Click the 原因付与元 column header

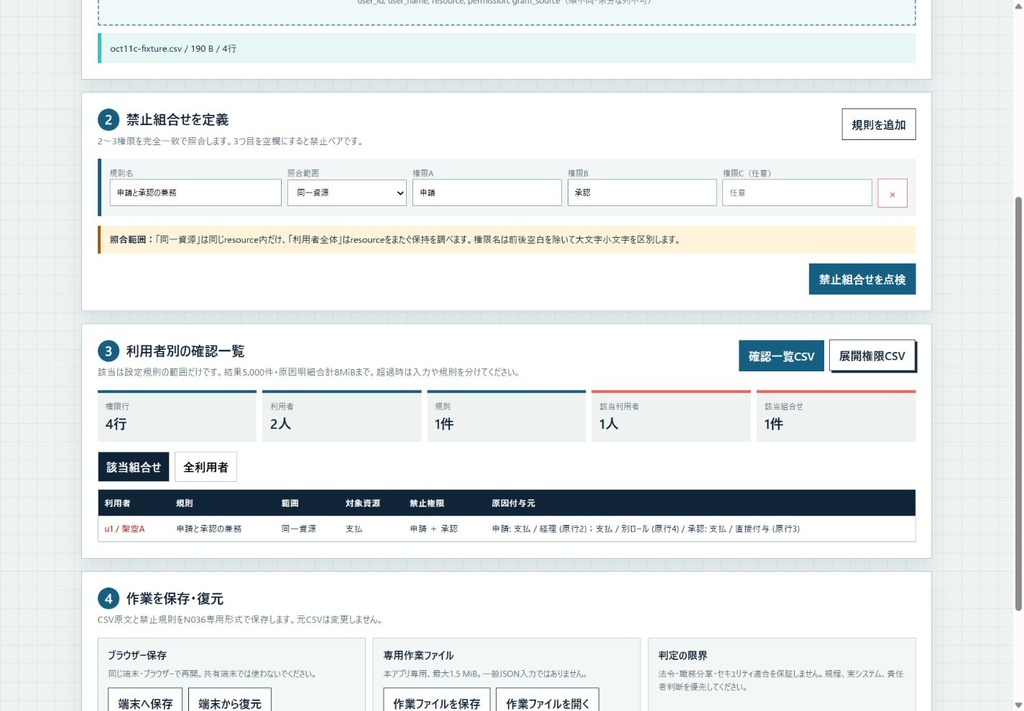pyautogui.click(x=513, y=503)
